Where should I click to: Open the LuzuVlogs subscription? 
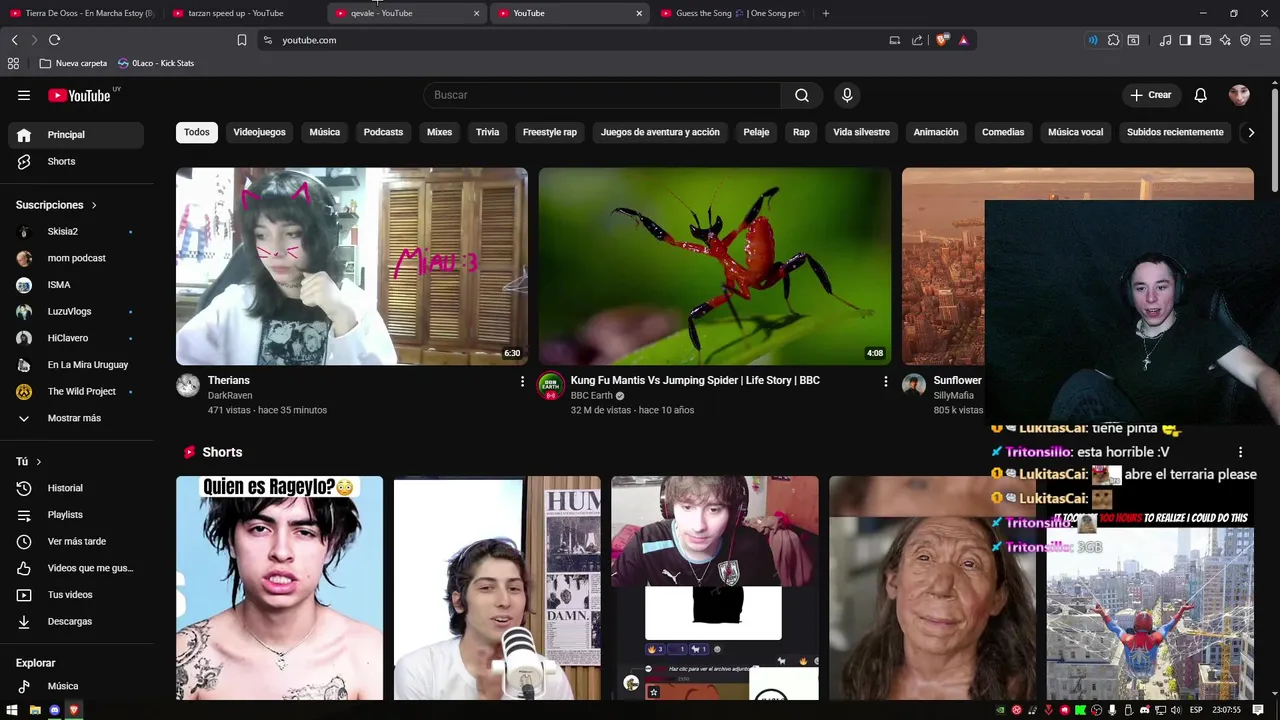(x=76, y=311)
